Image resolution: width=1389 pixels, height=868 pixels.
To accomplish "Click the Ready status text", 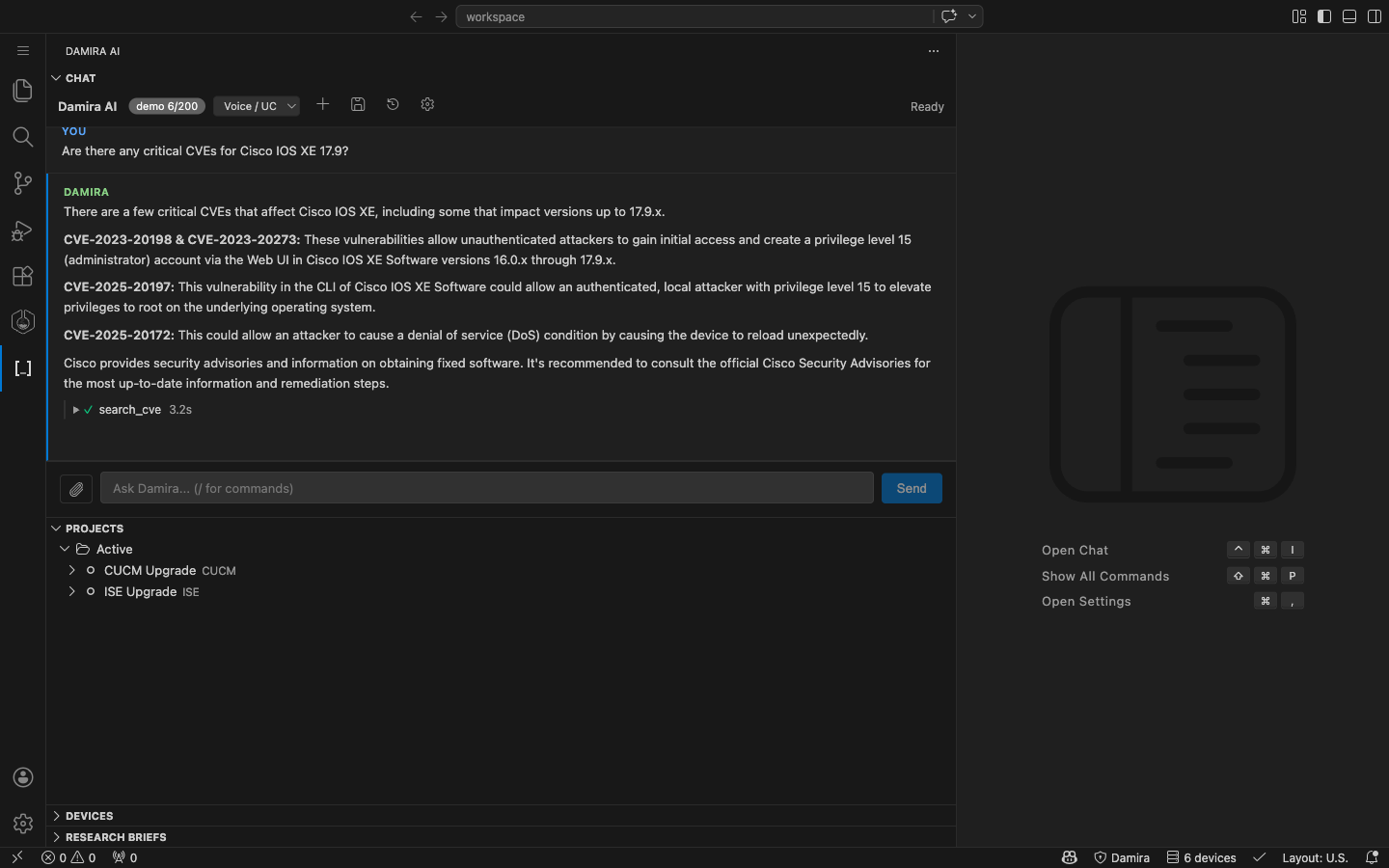I will (x=927, y=107).
